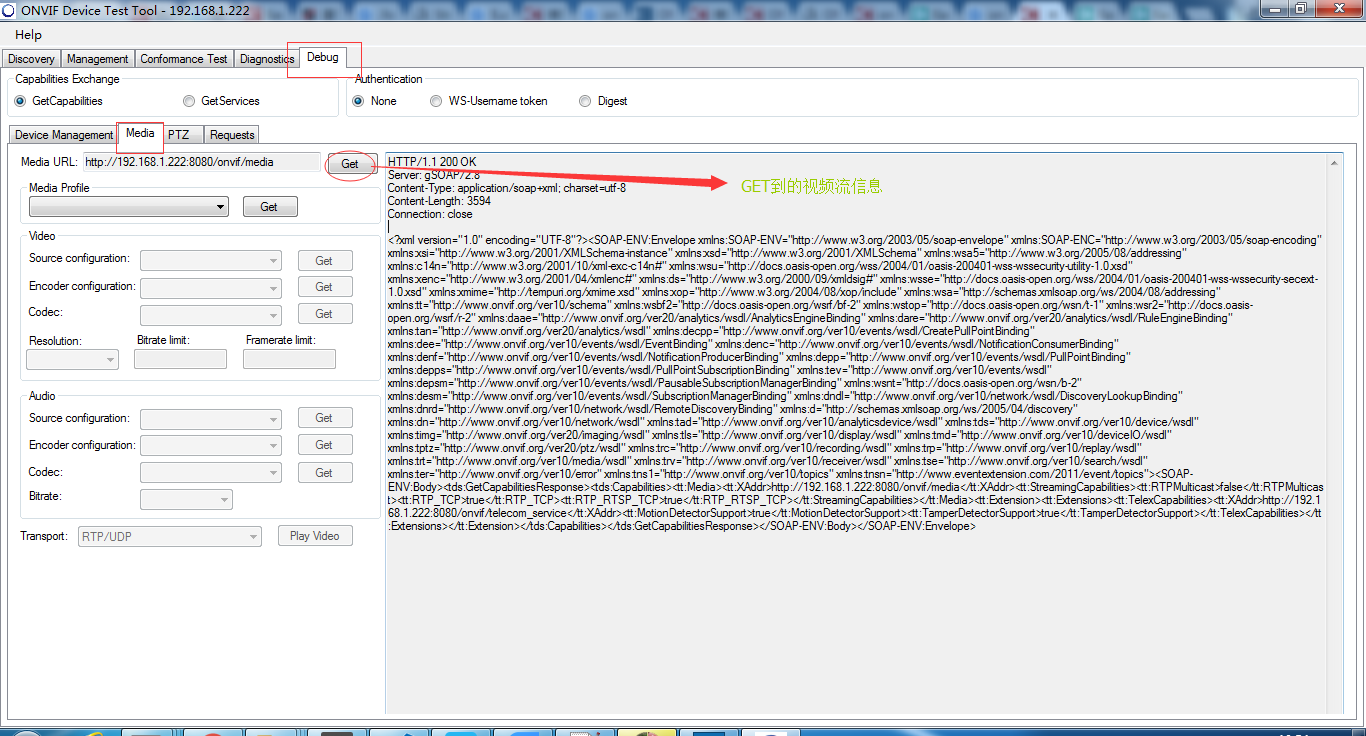This screenshot has width=1366, height=736.
Task: Click the 'Content-Length: 3594' line
Action: tap(439, 201)
